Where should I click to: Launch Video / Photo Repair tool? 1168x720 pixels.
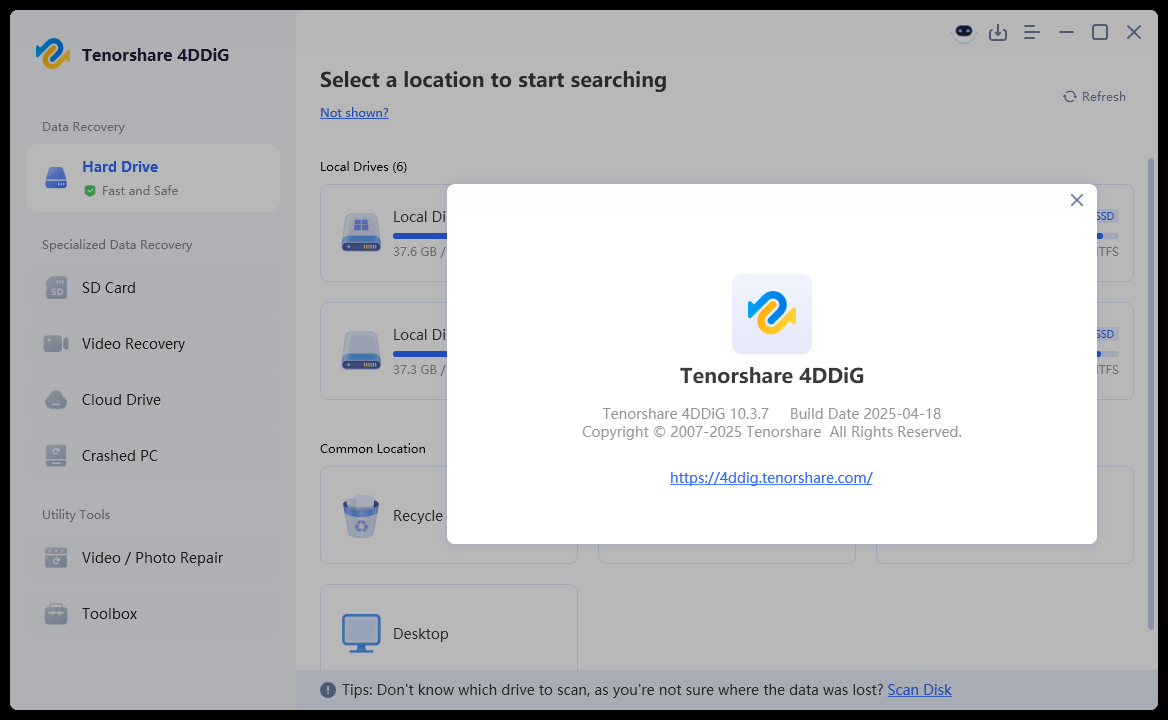[153, 558]
